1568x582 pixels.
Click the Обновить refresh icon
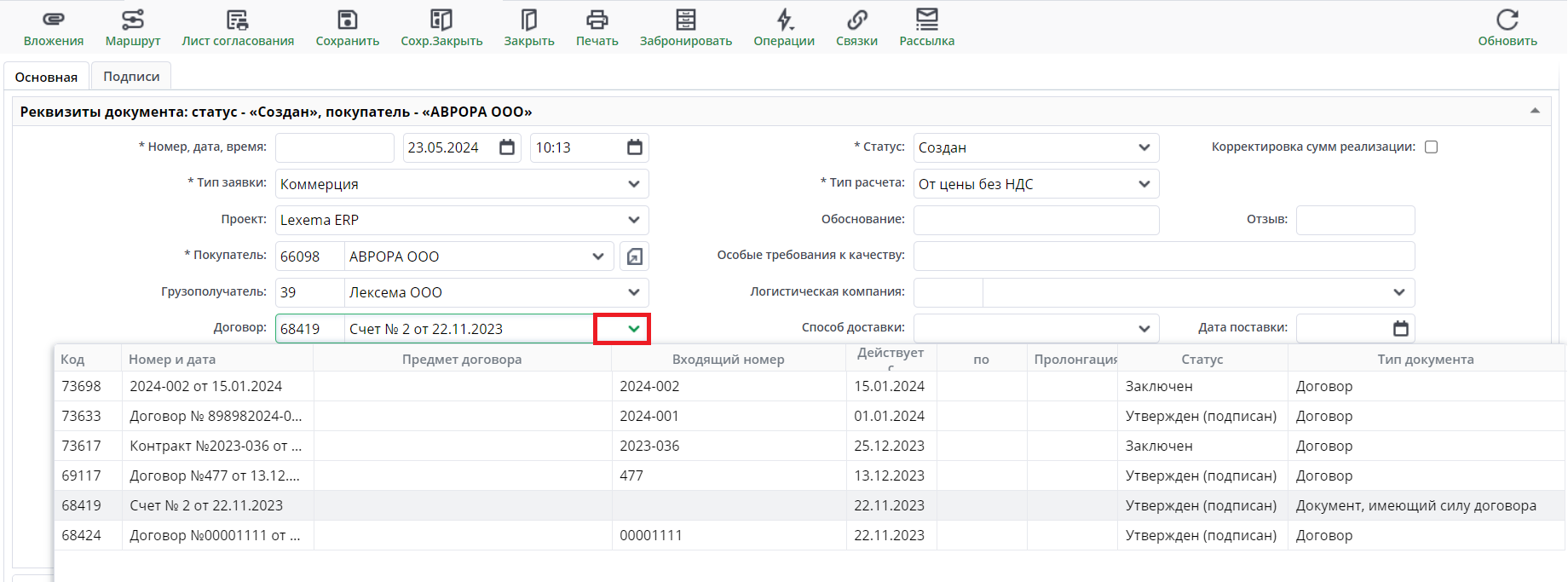click(1507, 20)
